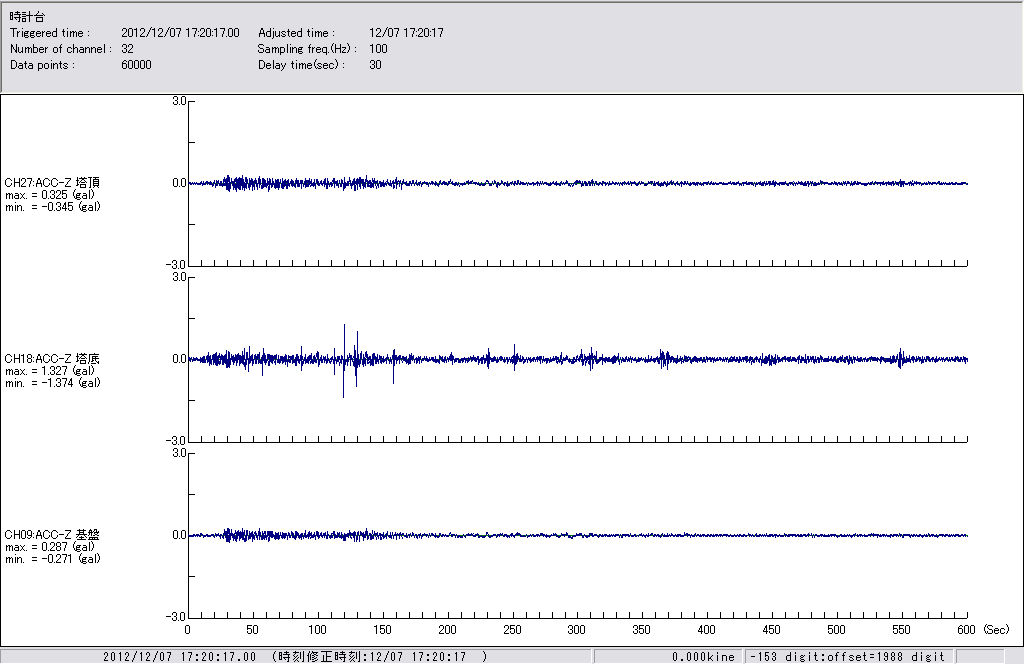Screen dimensions: 1024x664
Task: Select the Adjusted time value in header
Action: pos(406,33)
